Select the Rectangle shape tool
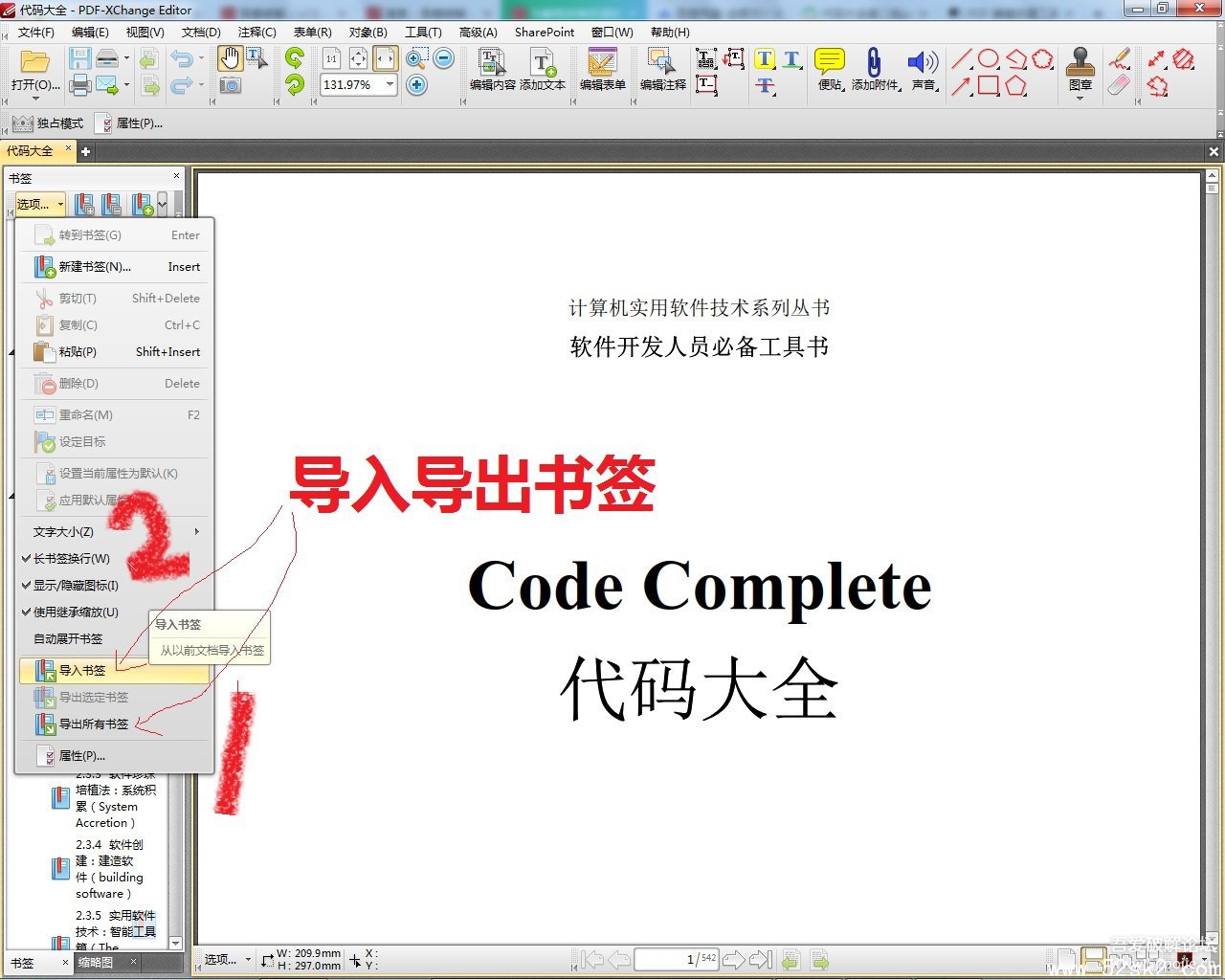The width and height of the screenshot is (1225, 980). [x=989, y=85]
